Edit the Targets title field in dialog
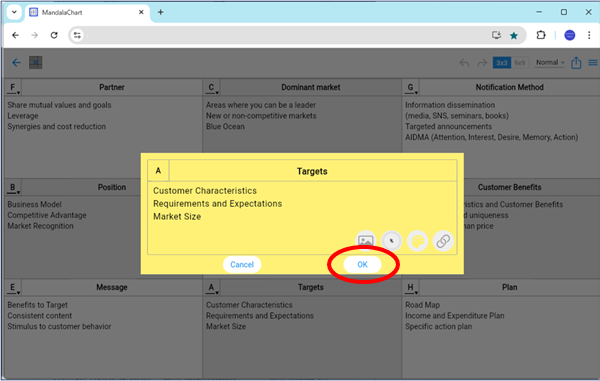Viewport: 600px width, 381px height. click(x=313, y=171)
